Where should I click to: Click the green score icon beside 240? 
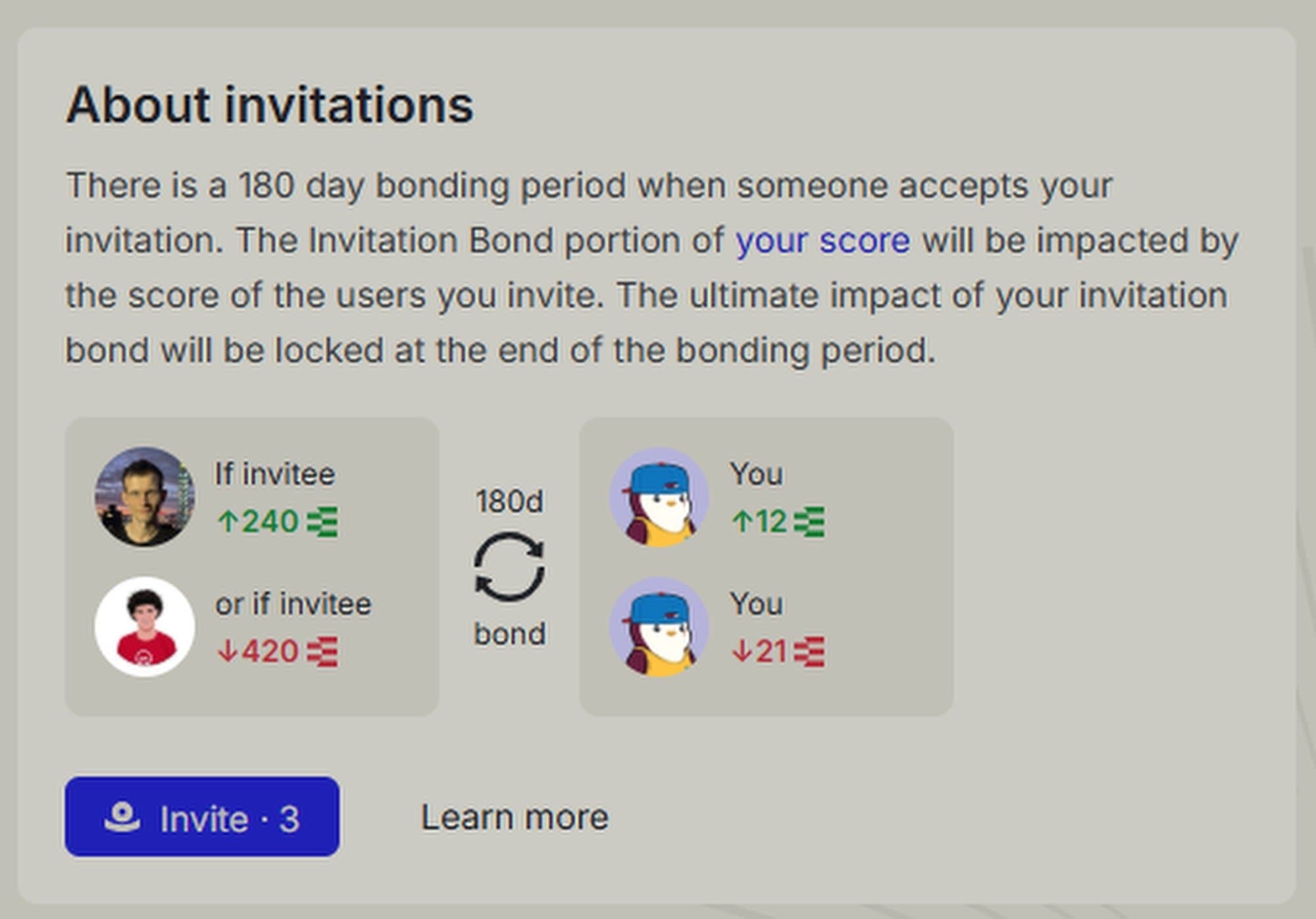[323, 522]
